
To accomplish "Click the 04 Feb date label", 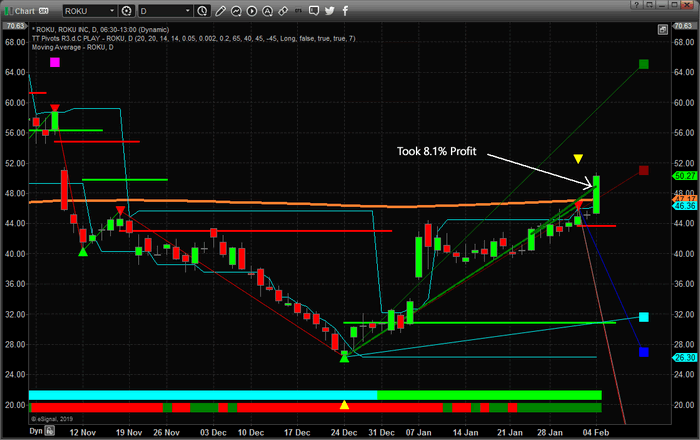I will [x=596, y=432].
